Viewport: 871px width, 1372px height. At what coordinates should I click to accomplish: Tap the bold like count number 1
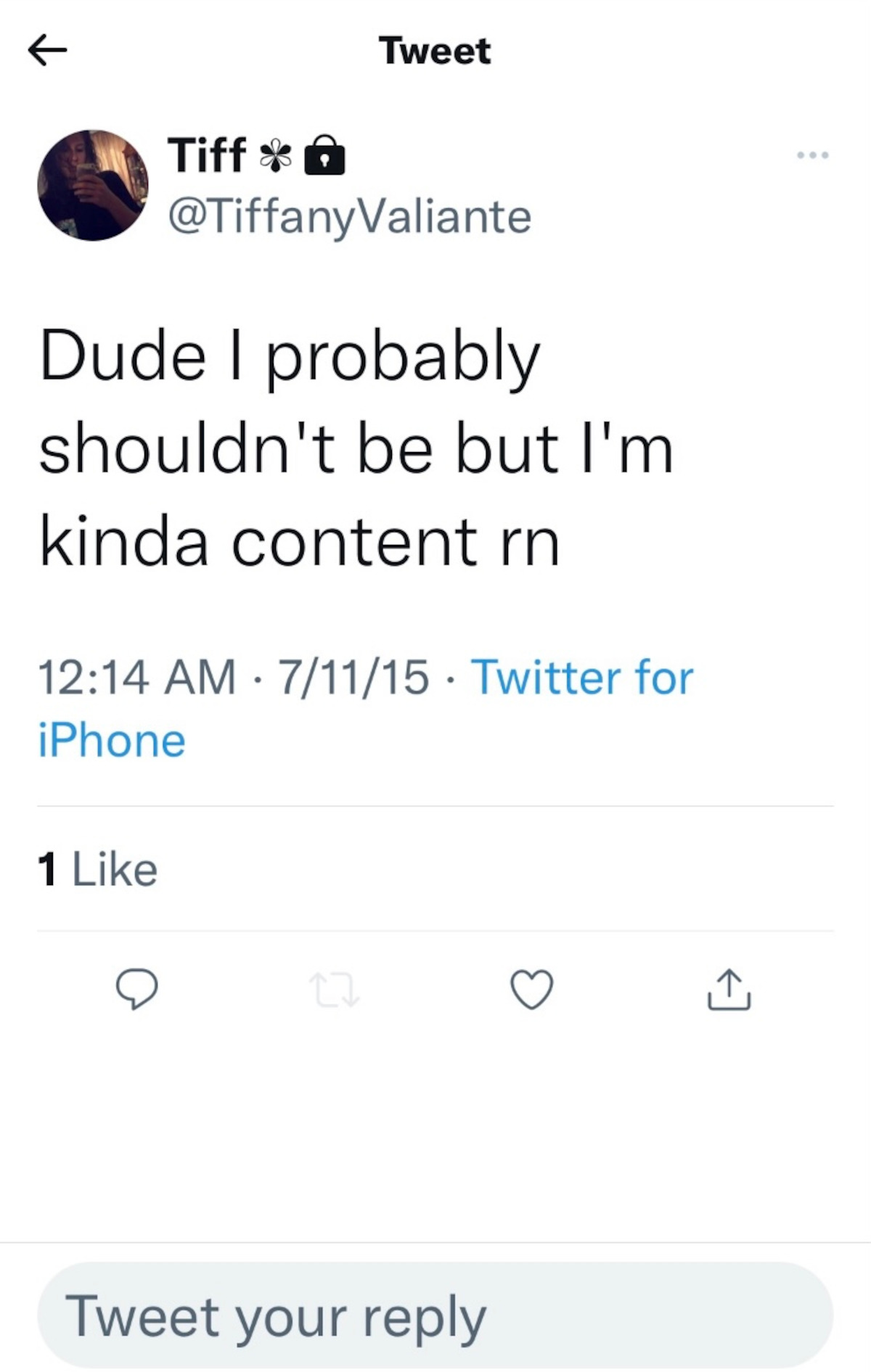click(x=47, y=869)
